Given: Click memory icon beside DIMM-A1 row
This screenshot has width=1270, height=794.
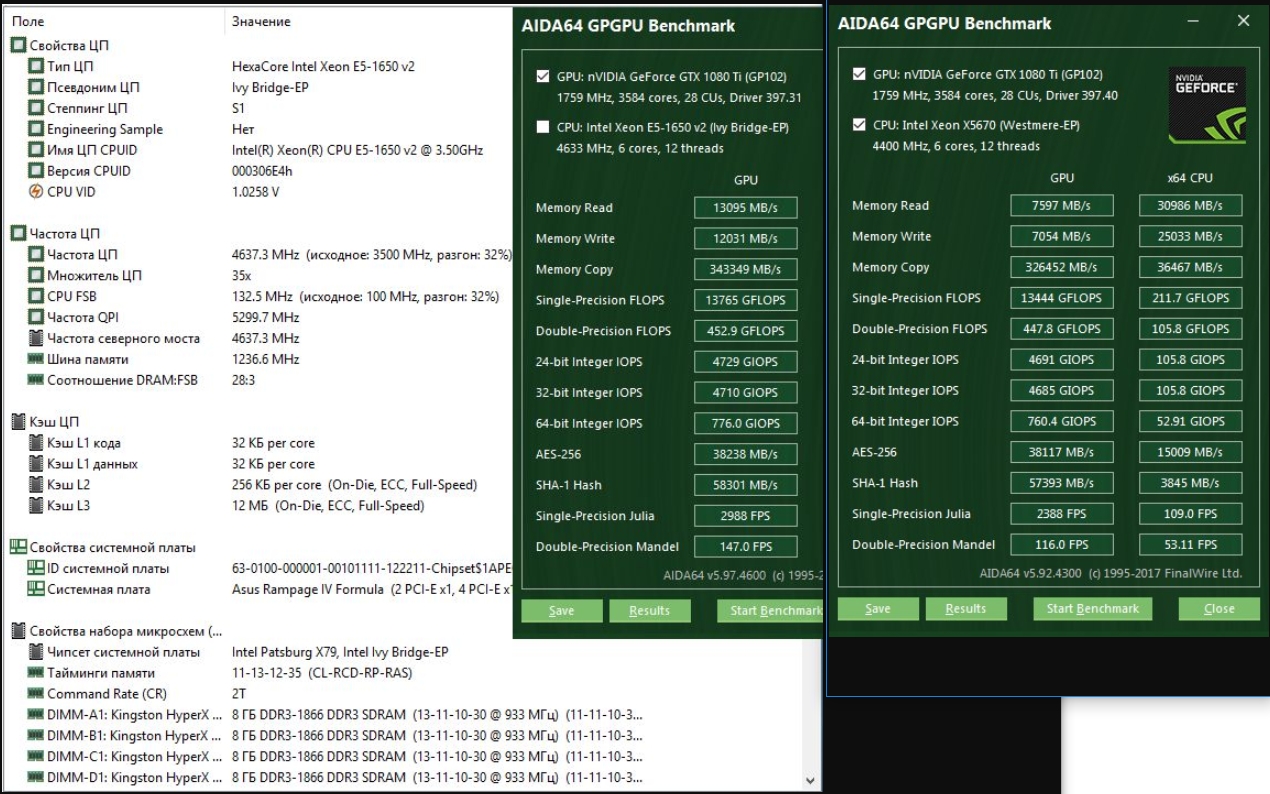Looking at the screenshot, I should click(36, 715).
